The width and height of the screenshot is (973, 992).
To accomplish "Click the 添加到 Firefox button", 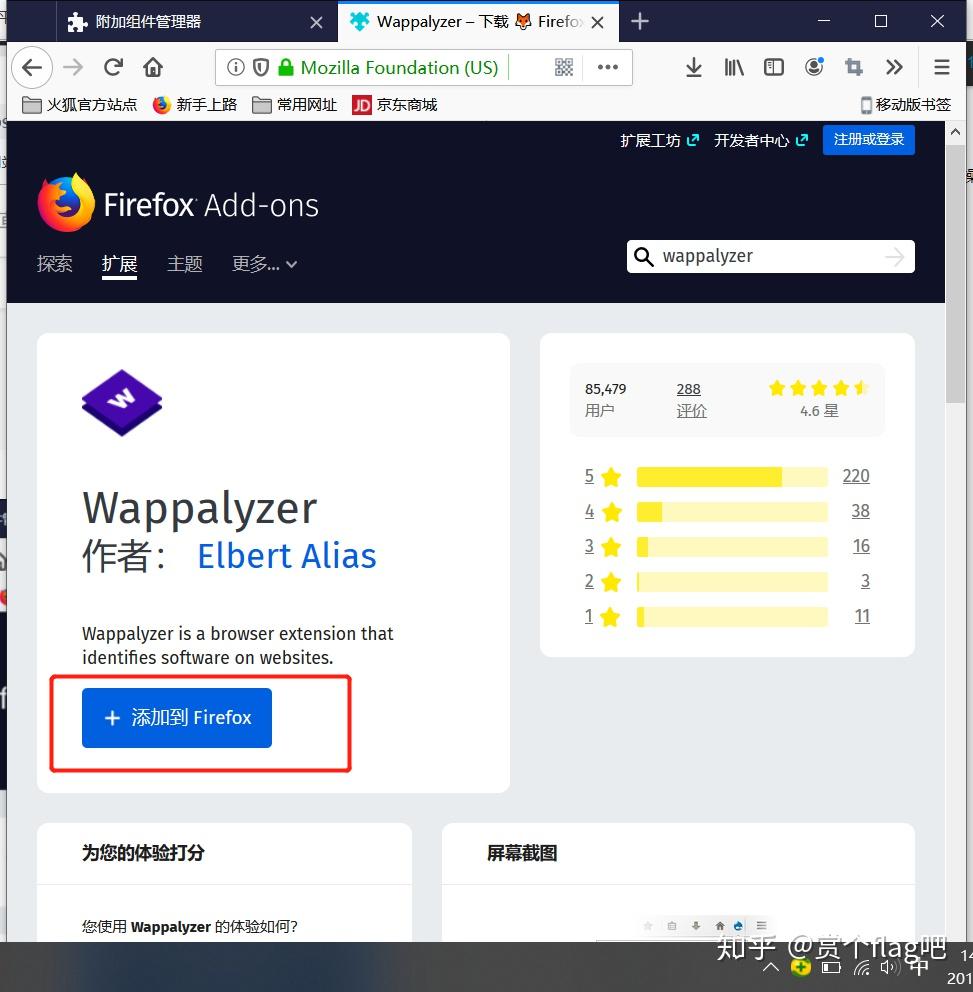I will (177, 717).
